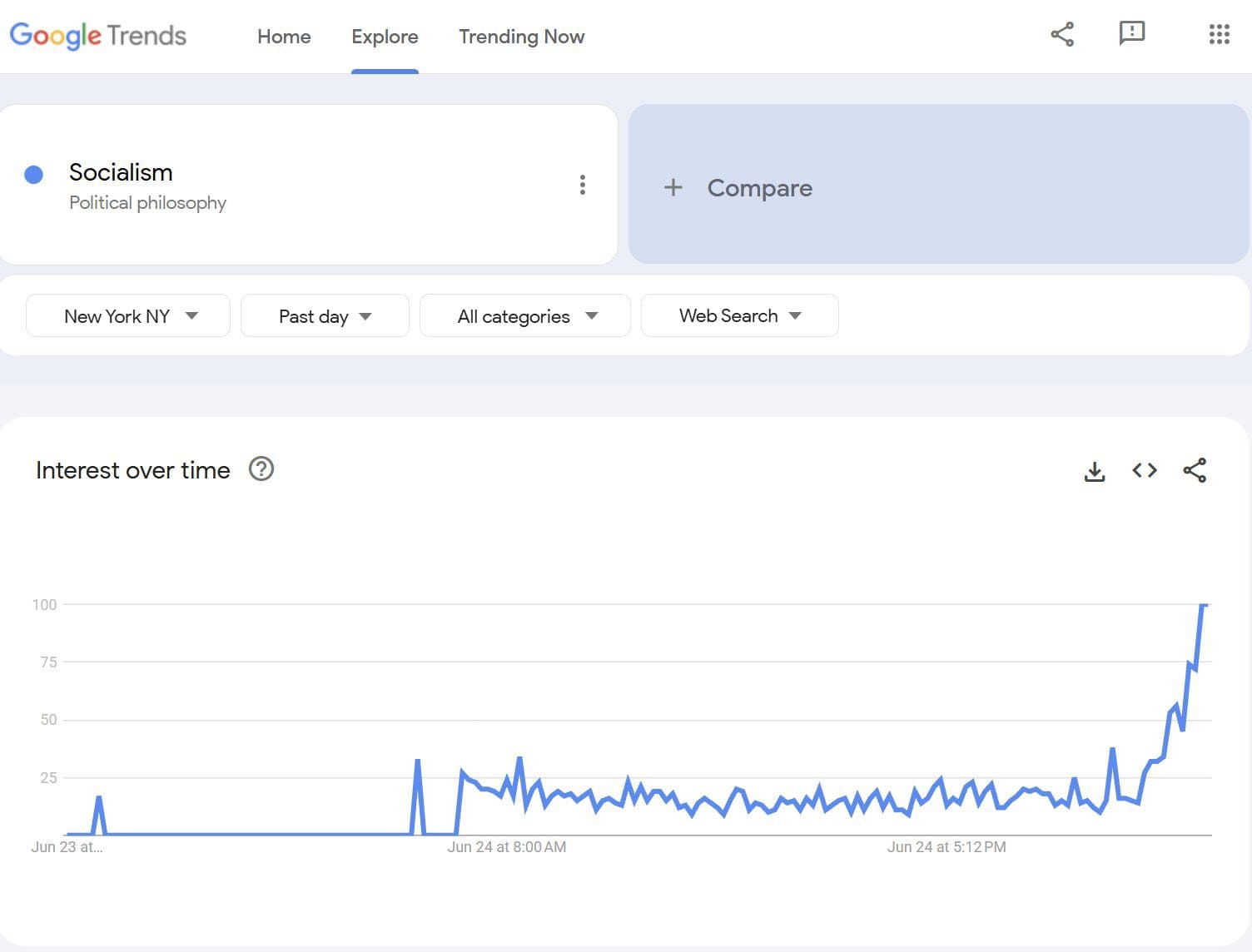This screenshot has height=952, width=1252.
Task: Go to the Home tab
Action: pos(284,37)
